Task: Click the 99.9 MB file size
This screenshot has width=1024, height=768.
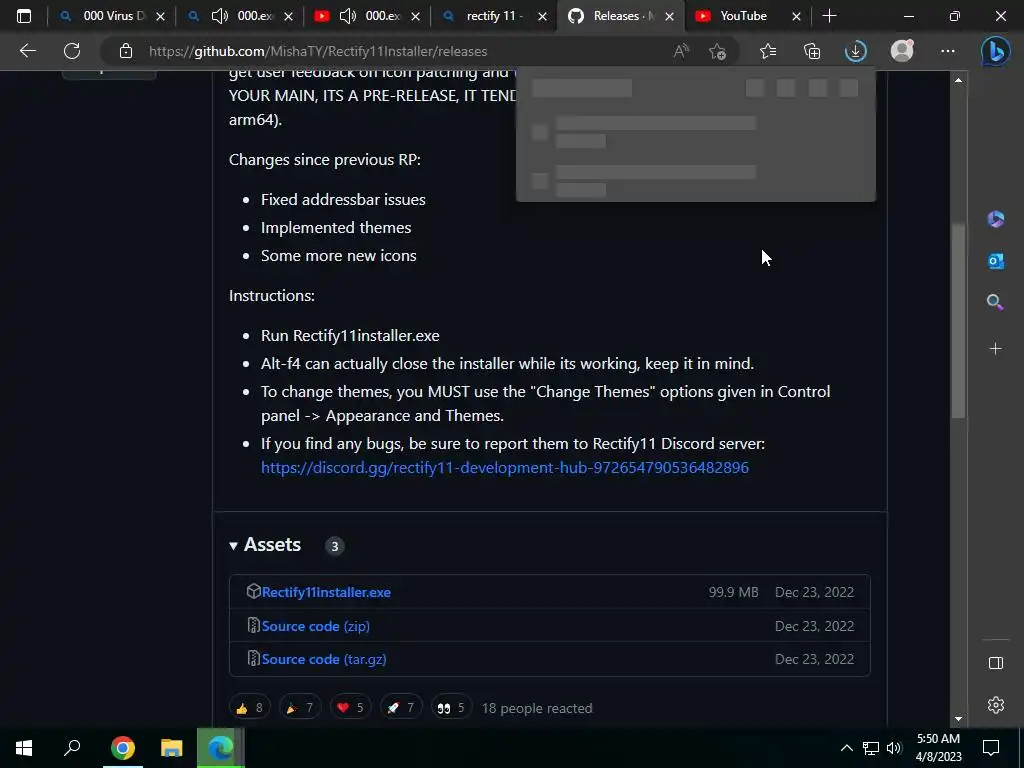Action: (733, 592)
